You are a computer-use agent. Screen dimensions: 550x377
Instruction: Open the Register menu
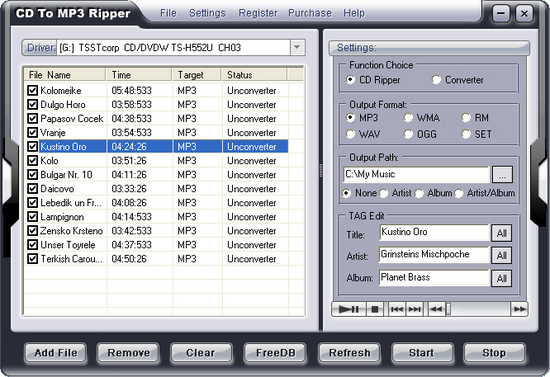(258, 13)
